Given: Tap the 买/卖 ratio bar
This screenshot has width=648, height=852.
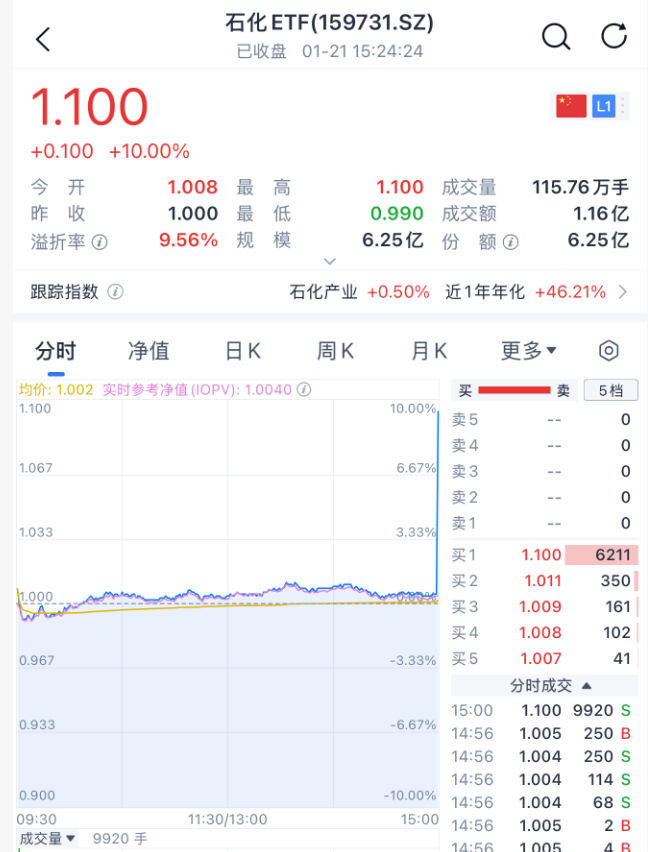Looking at the screenshot, I should click(x=515, y=391).
